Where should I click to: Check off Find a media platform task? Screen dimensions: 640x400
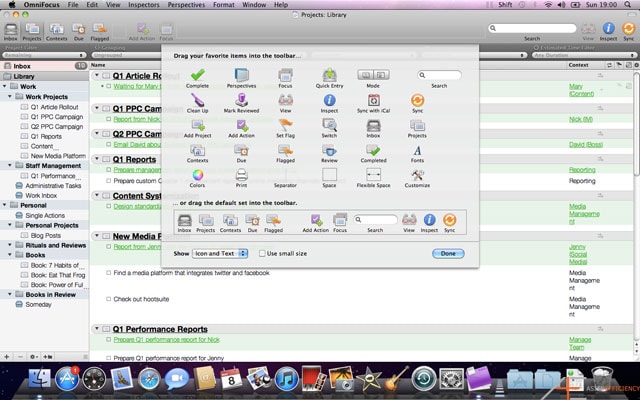pos(109,273)
